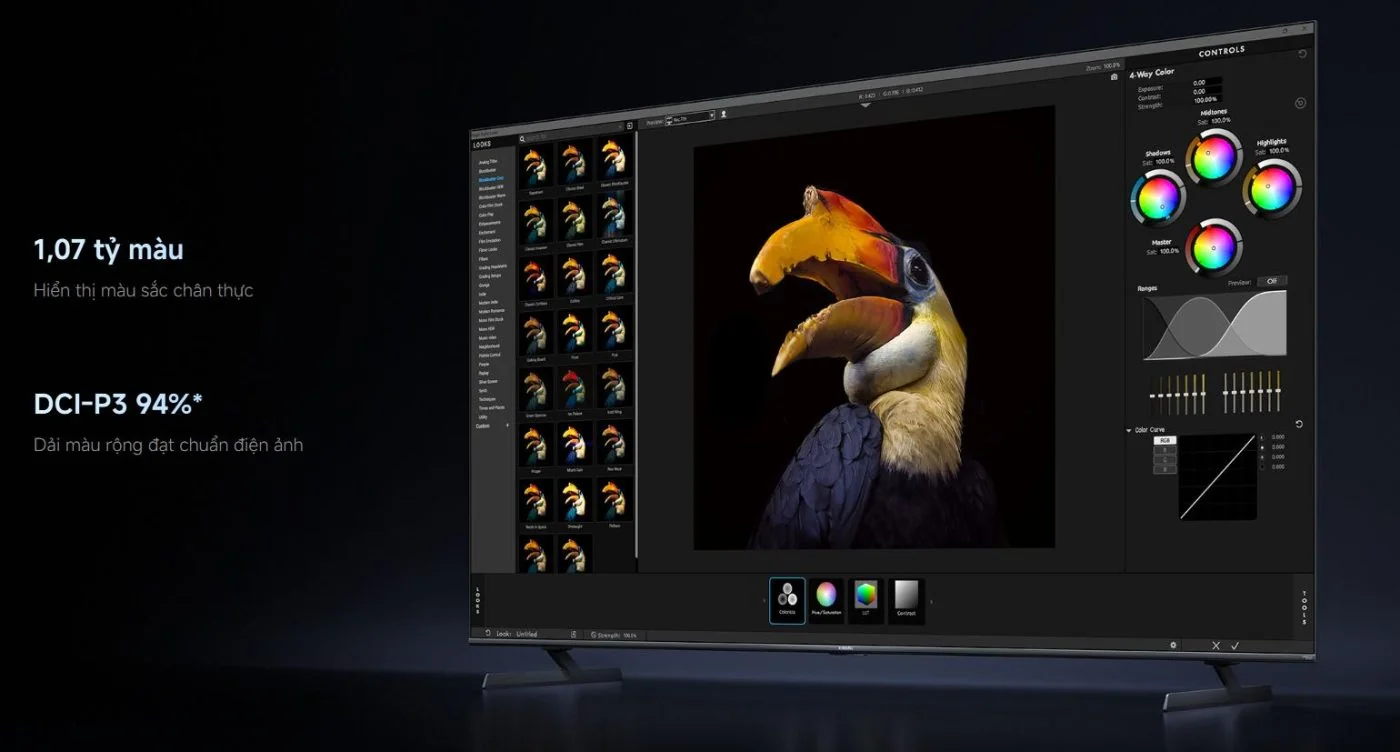Toggle the Ranges Preview Off switch
This screenshot has height=752, width=1400.
[x=1271, y=281]
